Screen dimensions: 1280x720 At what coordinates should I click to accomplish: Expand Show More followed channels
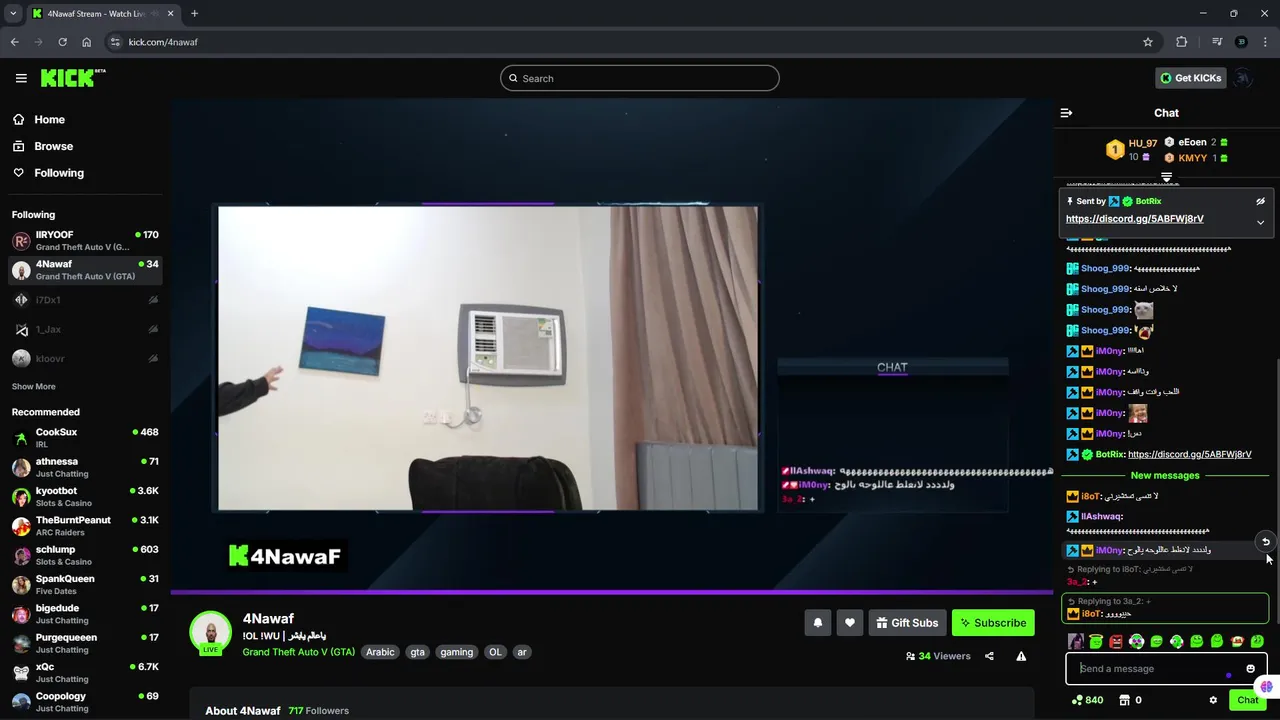pos(34,386)
